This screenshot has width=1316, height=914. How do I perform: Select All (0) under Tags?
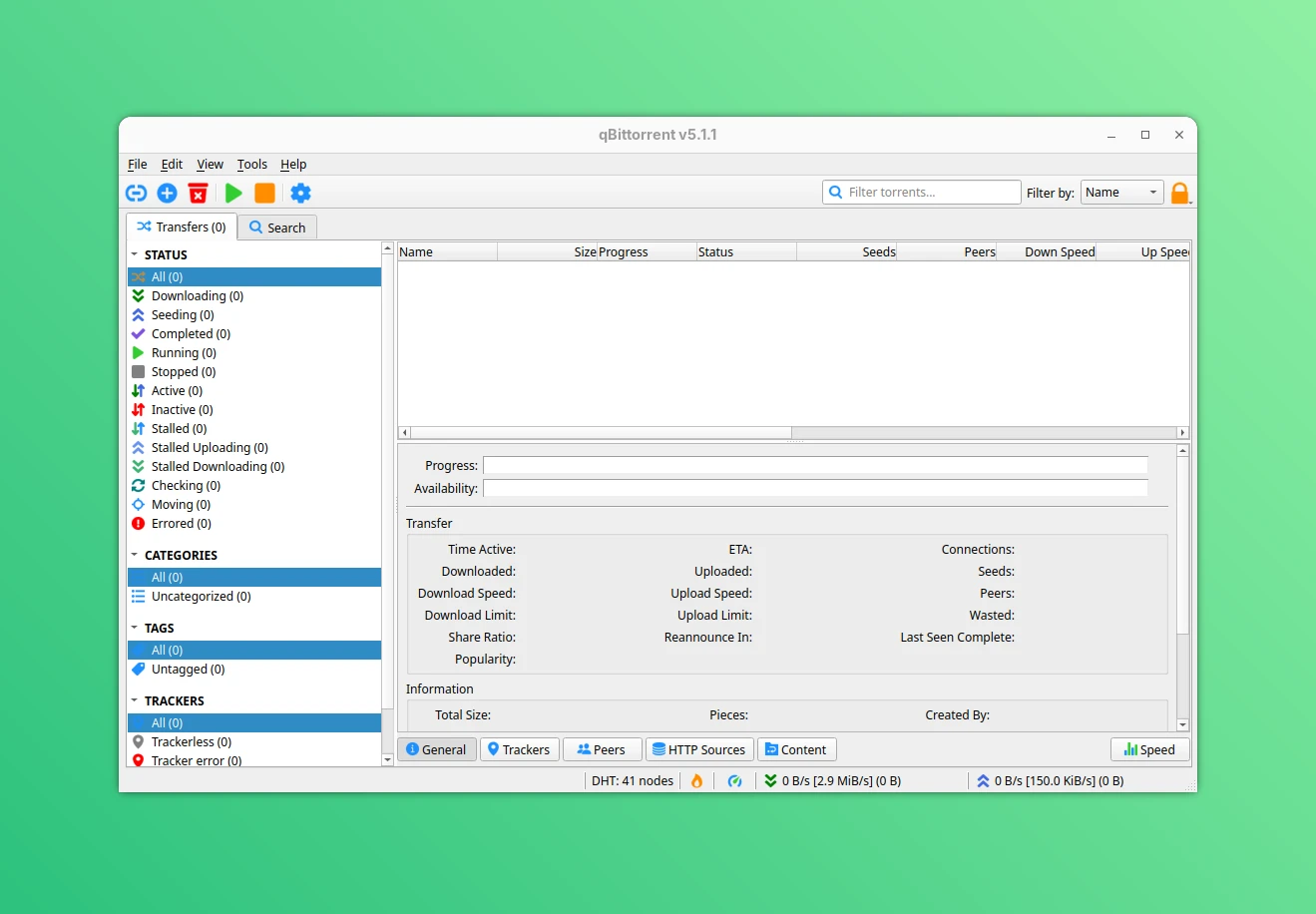click(254, 650)
